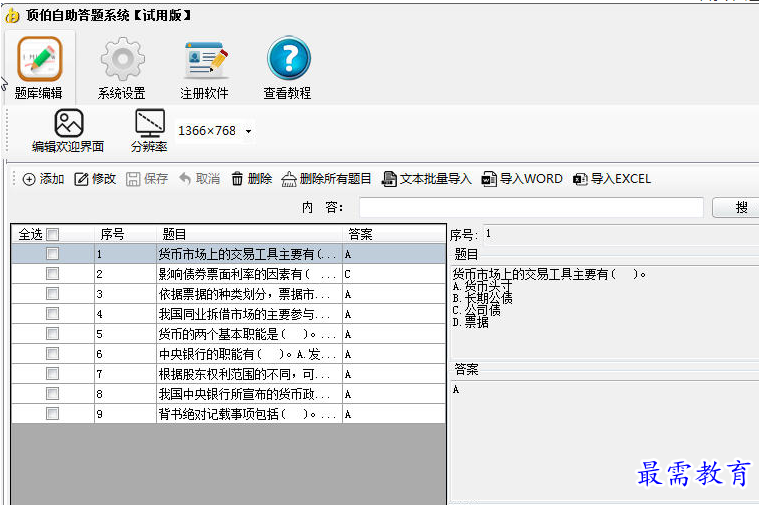Select question 货币的两个基本职能是
The height and width of the screenshot is (505, 759).
coord(249,334)
